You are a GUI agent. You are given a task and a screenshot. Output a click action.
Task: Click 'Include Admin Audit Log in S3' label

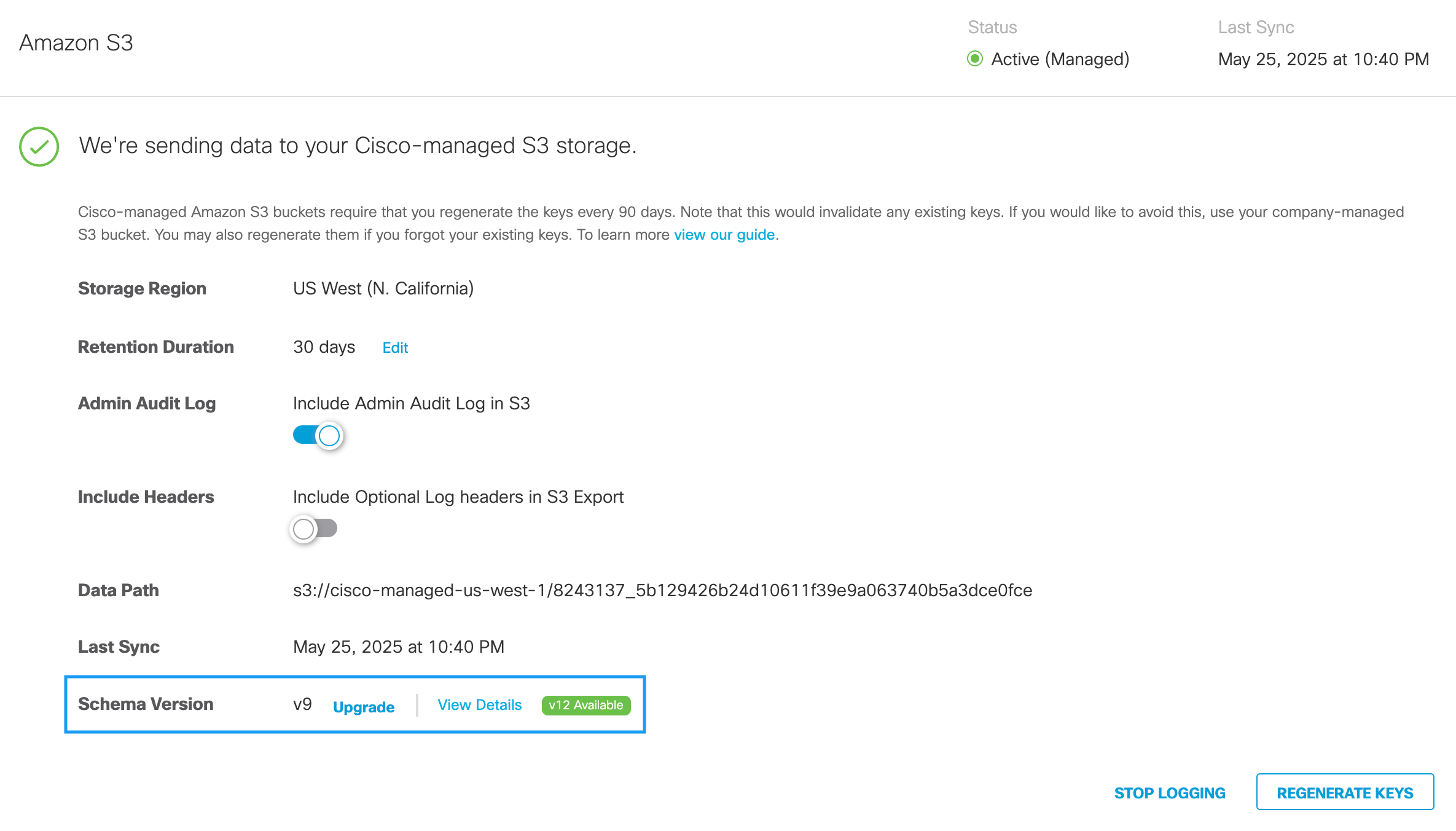coord(411,404)
